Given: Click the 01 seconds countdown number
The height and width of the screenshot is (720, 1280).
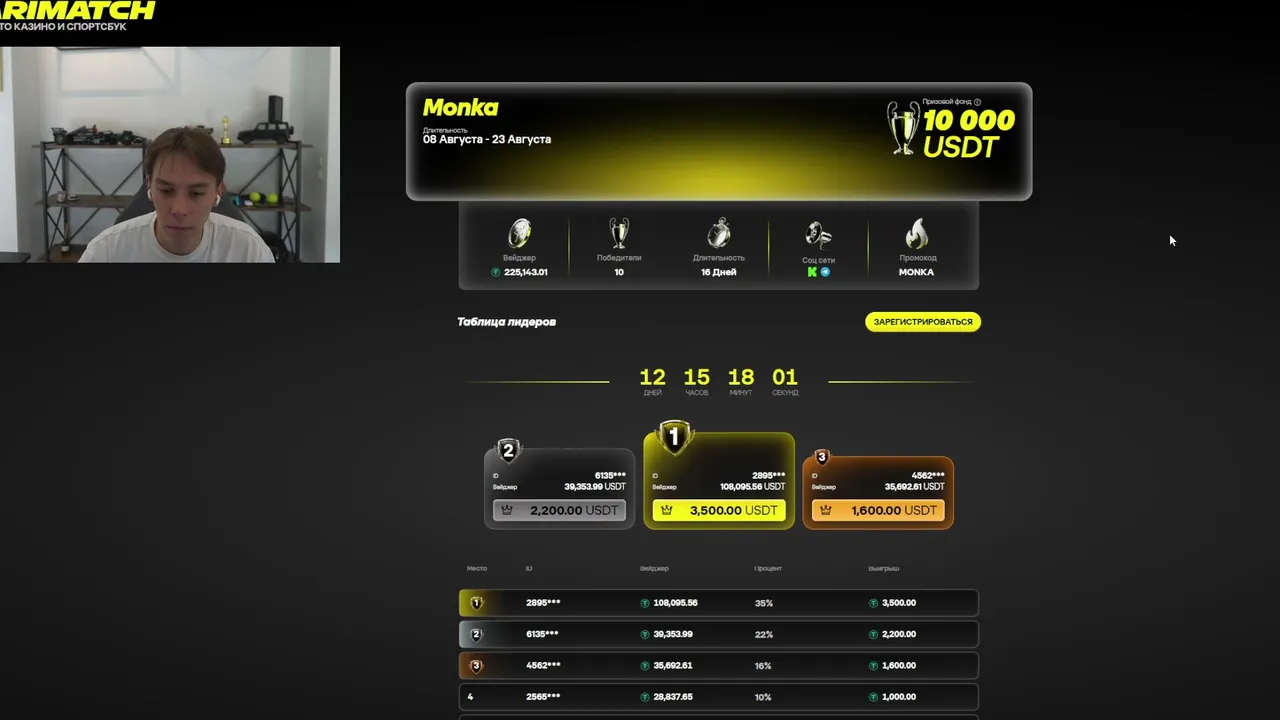Looking at the screenshot, I should click(785, 377).
